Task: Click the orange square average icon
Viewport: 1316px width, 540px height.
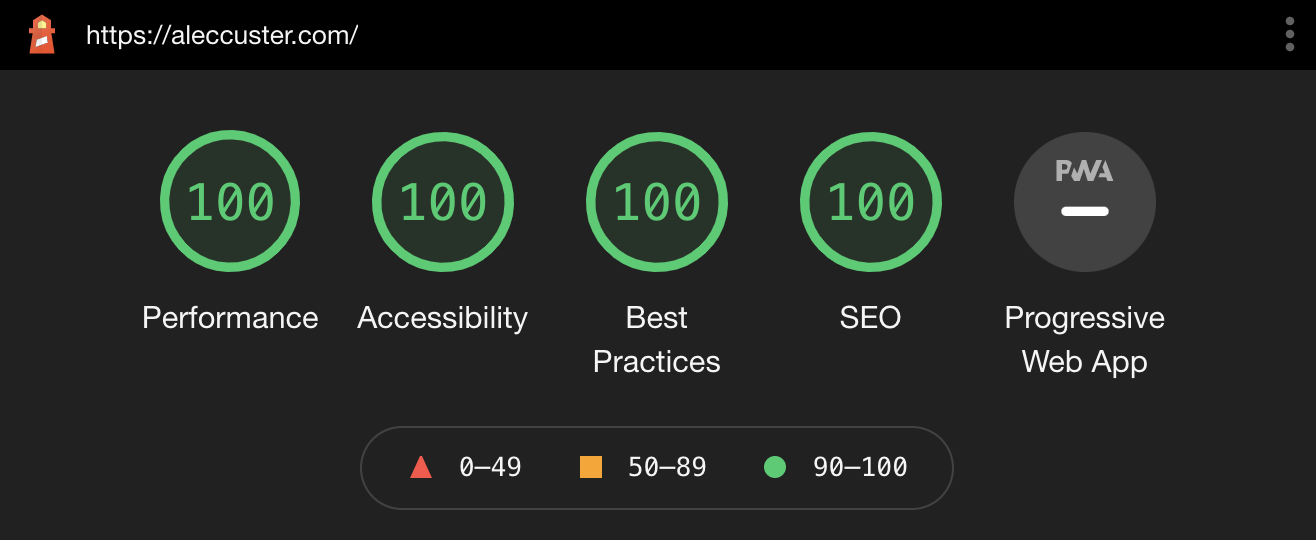Action: pyautogui.click(x=591, y=467)
